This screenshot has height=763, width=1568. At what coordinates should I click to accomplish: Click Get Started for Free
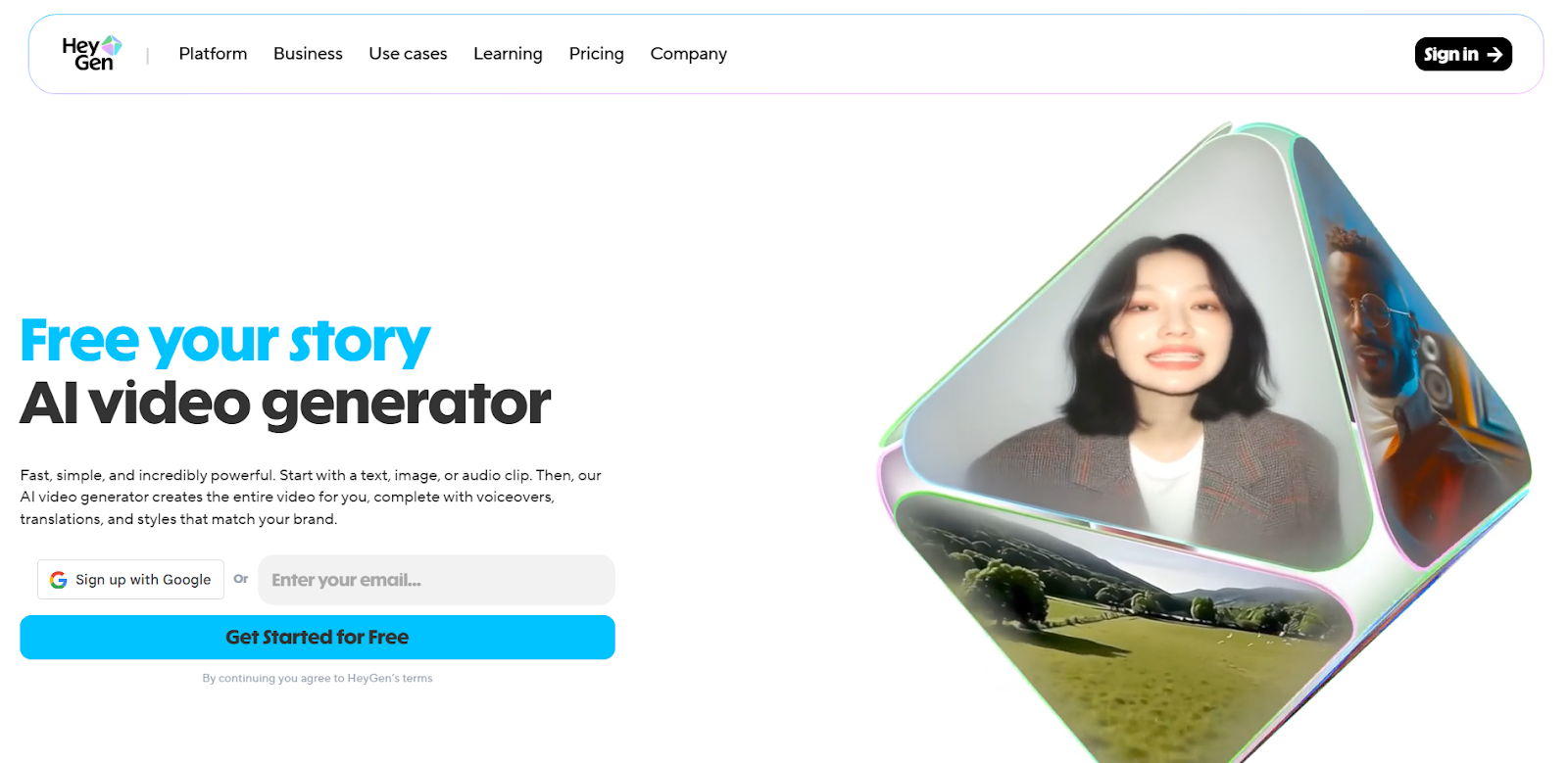click(x=318, y=638)
